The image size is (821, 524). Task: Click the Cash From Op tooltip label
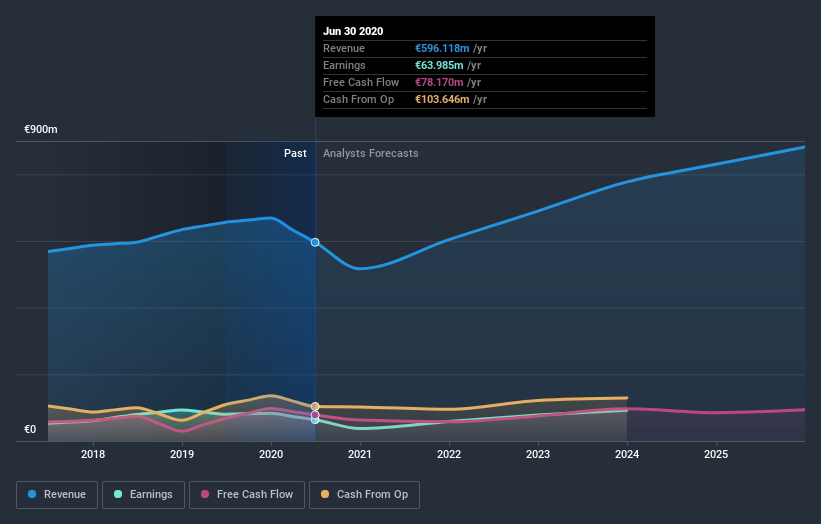click(358, 99)
